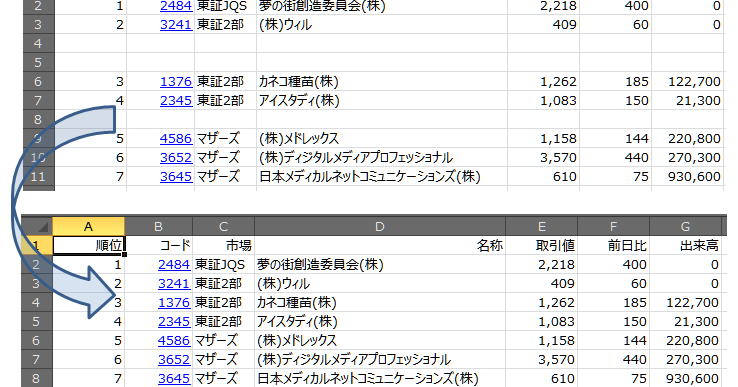
Task: Select the 市場 header cell
Action: point(224,245)
